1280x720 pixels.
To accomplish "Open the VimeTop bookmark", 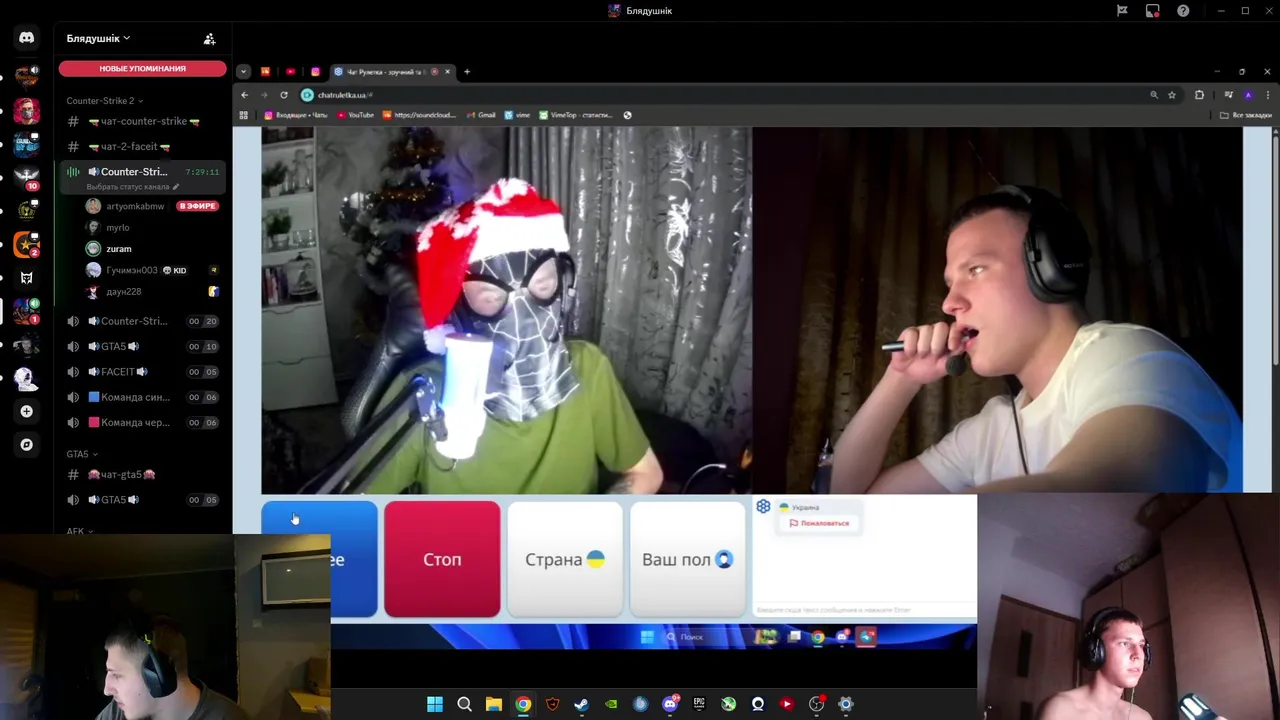I will pyautogui.click(x=575, y=115).
